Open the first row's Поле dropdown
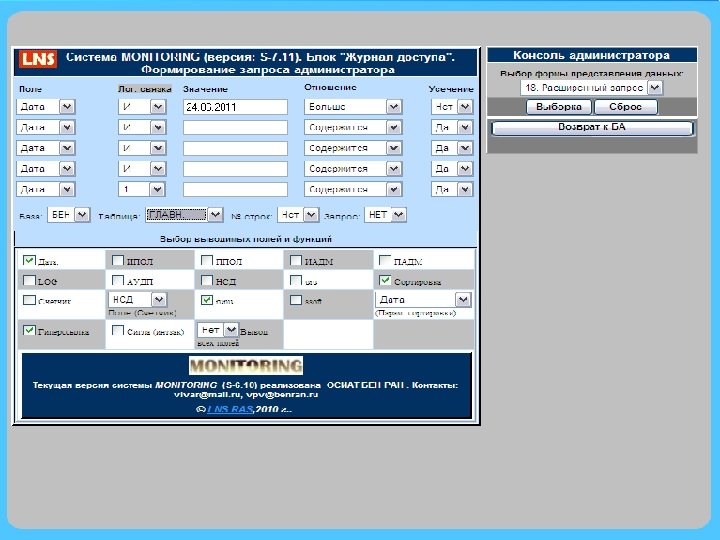This screenshot has height=540, width=720. [46, 107]
